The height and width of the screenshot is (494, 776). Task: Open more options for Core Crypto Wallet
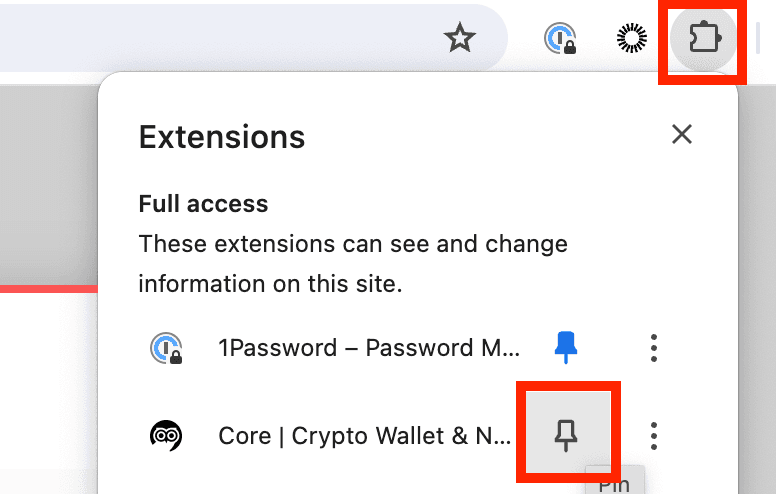(x=653, y=435)
